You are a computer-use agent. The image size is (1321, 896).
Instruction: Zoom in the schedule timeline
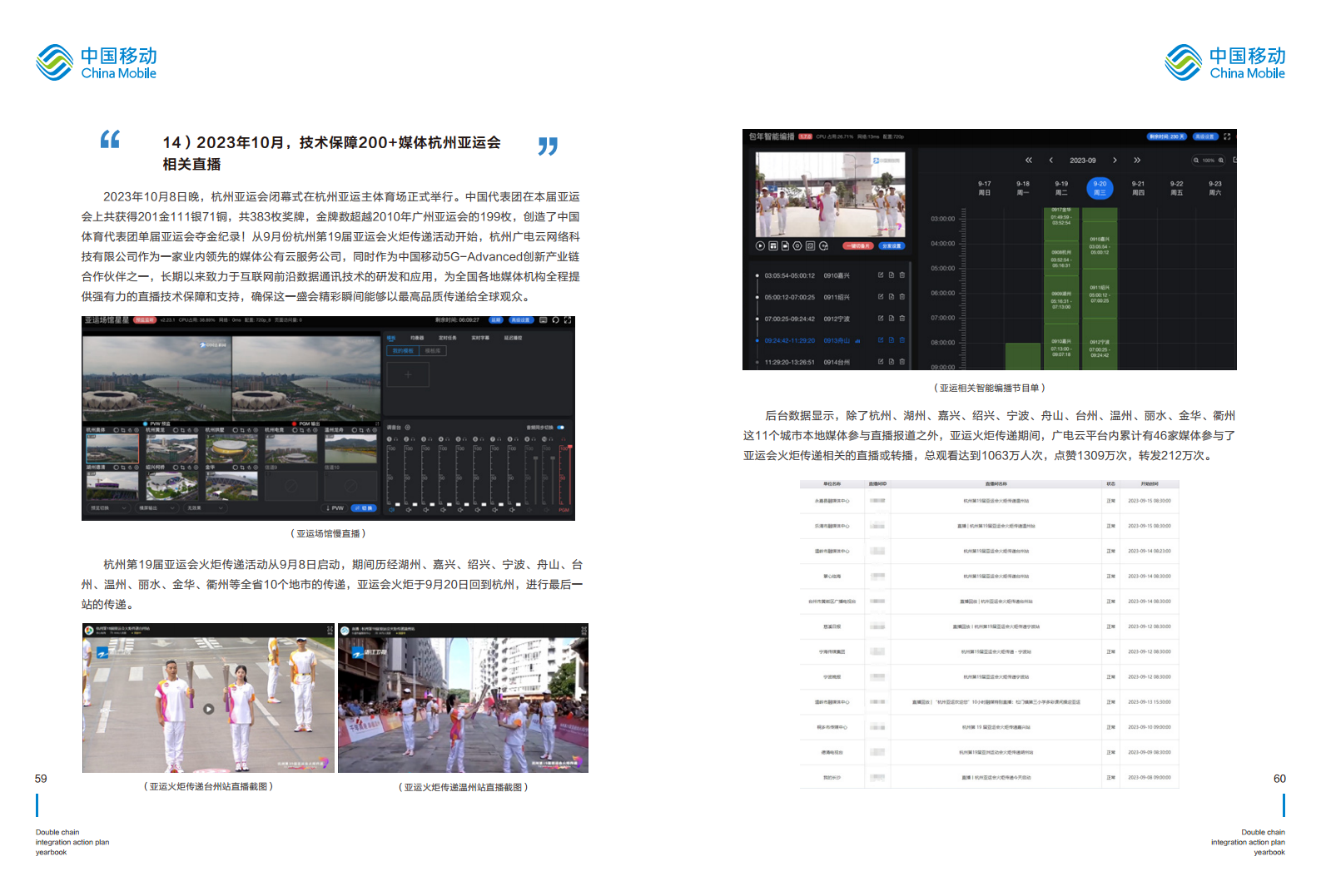1221,160
